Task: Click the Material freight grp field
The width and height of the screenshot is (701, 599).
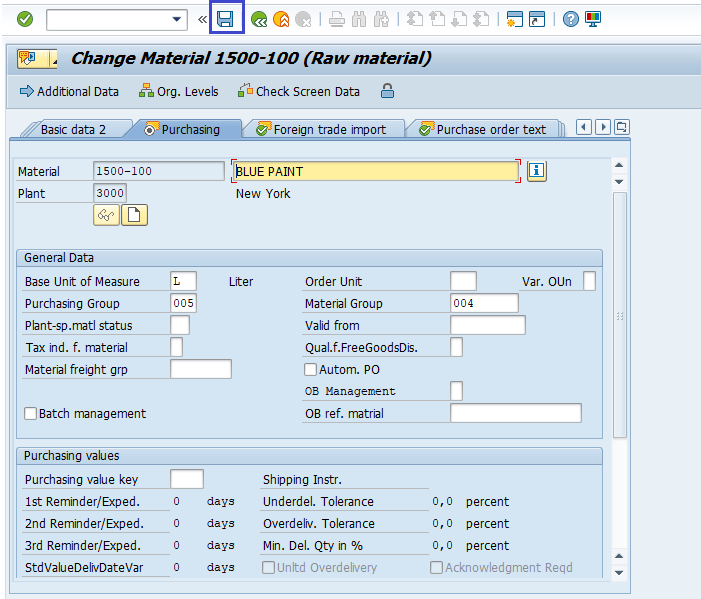Action: tap(201, 369)
